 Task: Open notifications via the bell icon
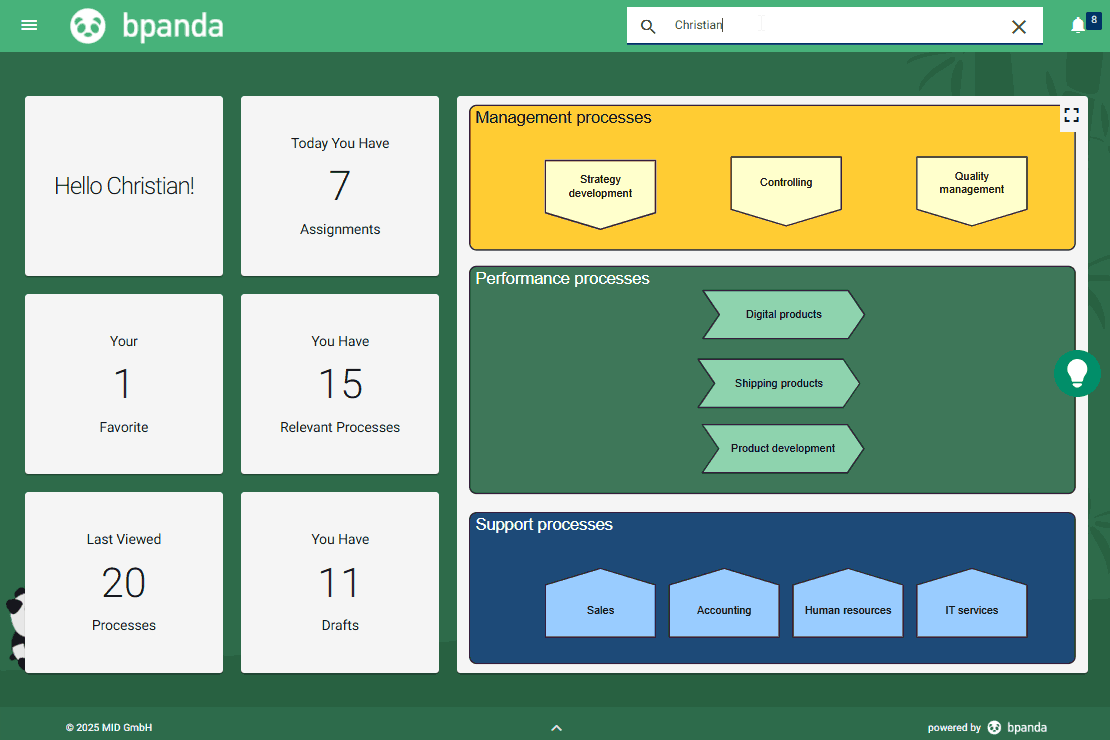[x=1078, y=25]
